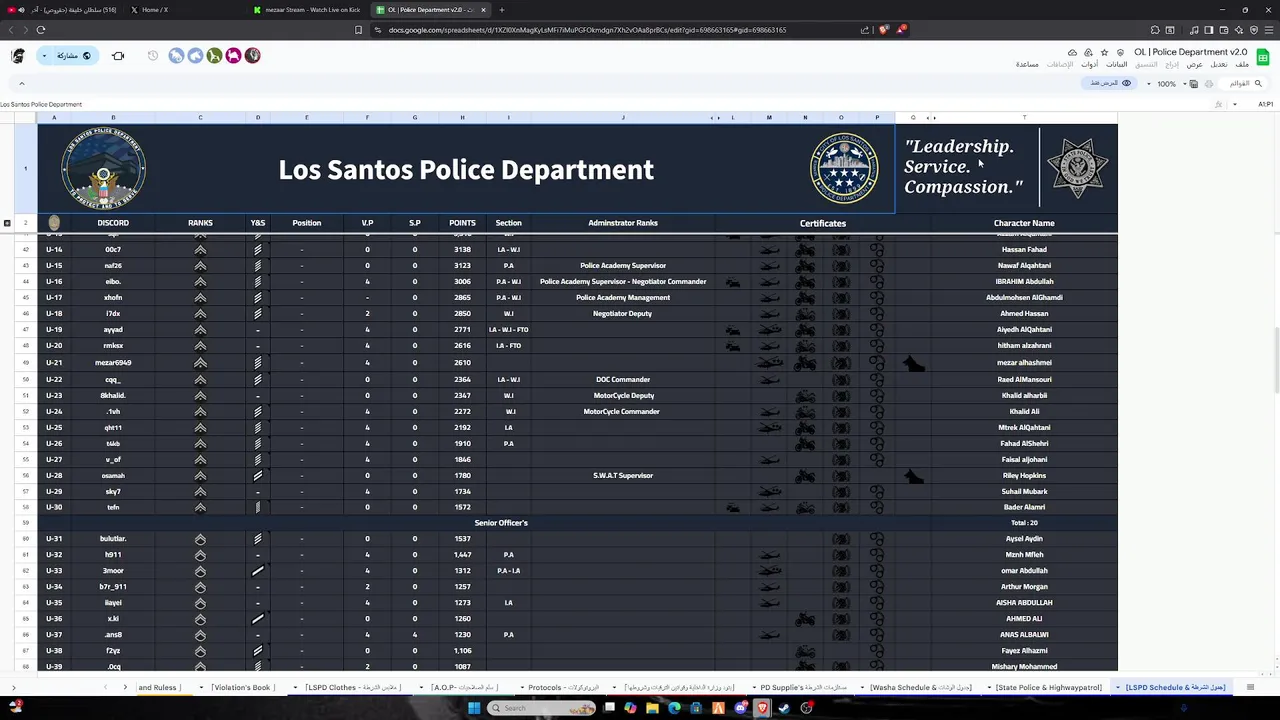Open a new browser tab
This screenshot has height=720, width=1280.
pyautogui.click(x=502, y=10)
